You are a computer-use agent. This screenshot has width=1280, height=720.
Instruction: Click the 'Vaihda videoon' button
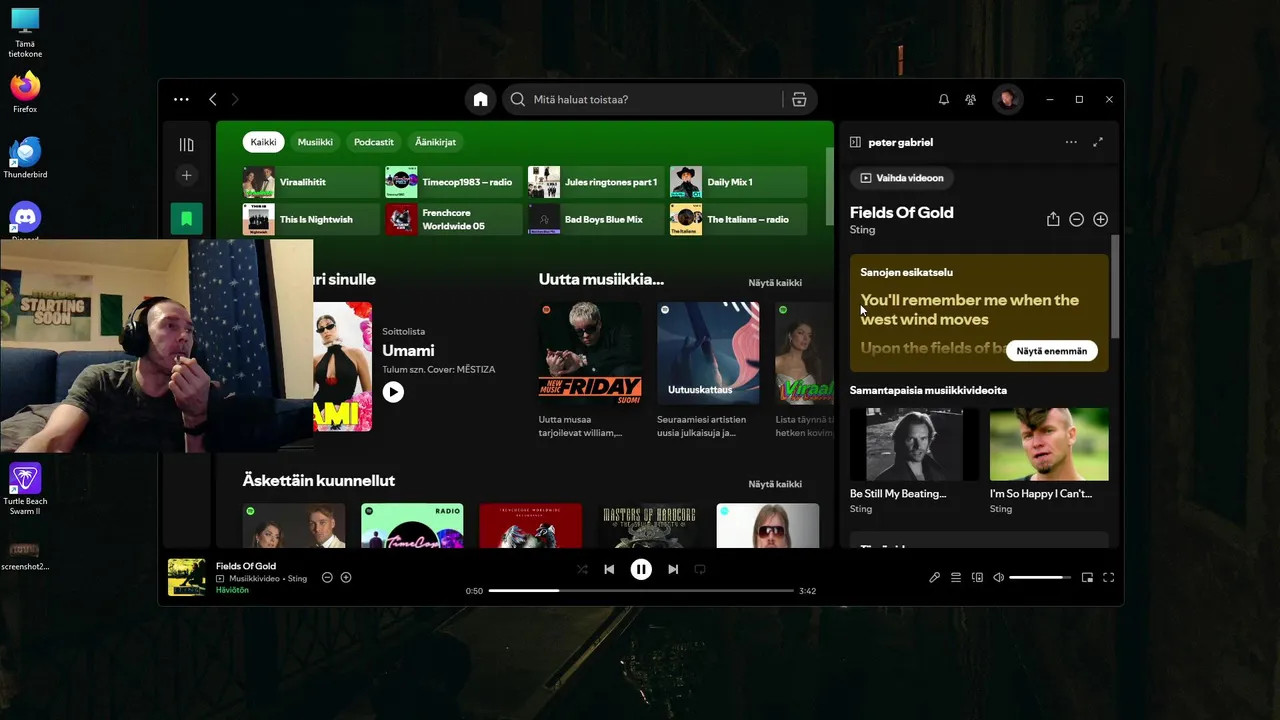(901, 178)
